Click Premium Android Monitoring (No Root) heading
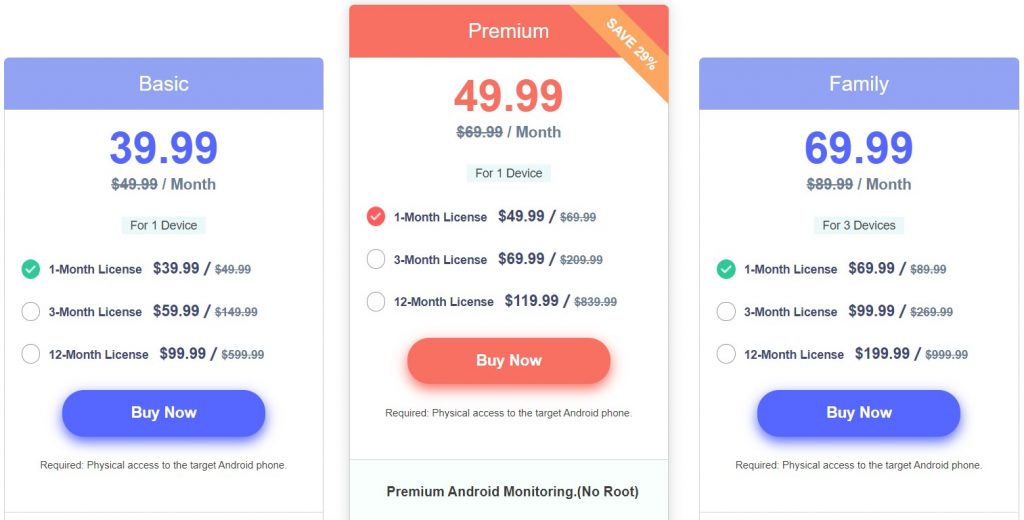1024x520 pixels. tap(513, 492)
